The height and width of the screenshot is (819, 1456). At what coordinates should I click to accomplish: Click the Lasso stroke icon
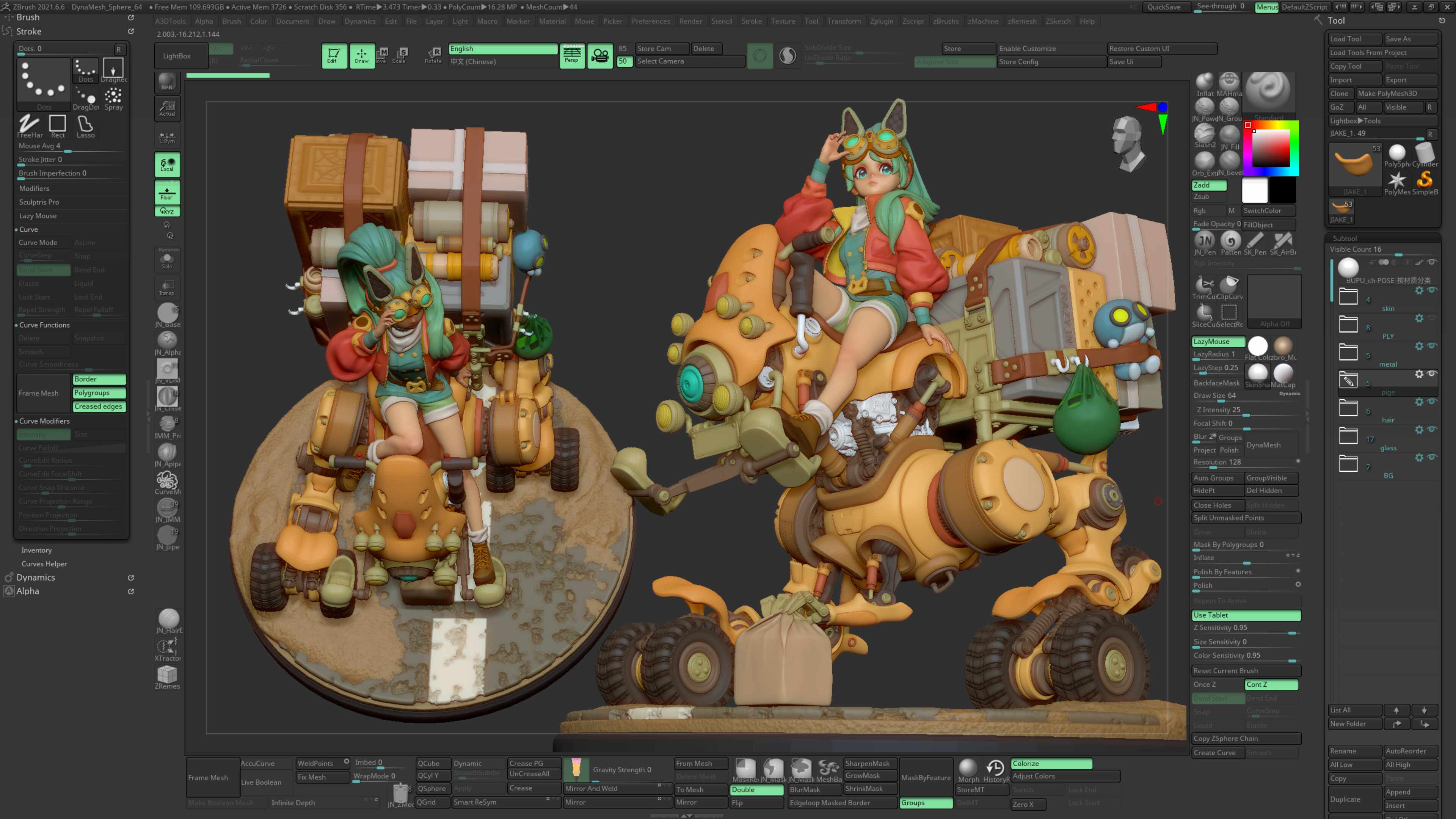tap(85, 126)
